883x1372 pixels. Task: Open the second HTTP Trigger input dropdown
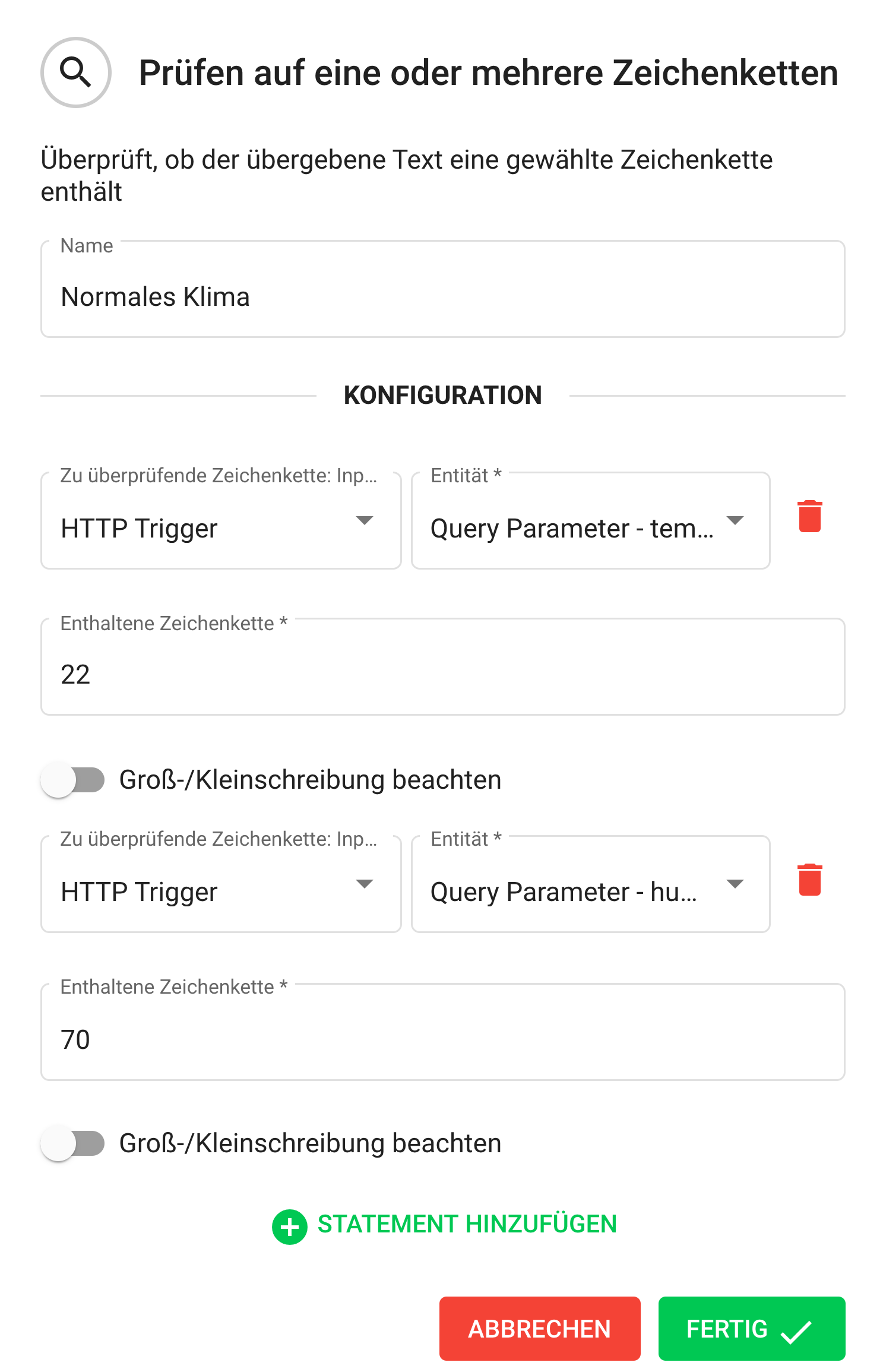pyautogui.click(x=220, y=885)
